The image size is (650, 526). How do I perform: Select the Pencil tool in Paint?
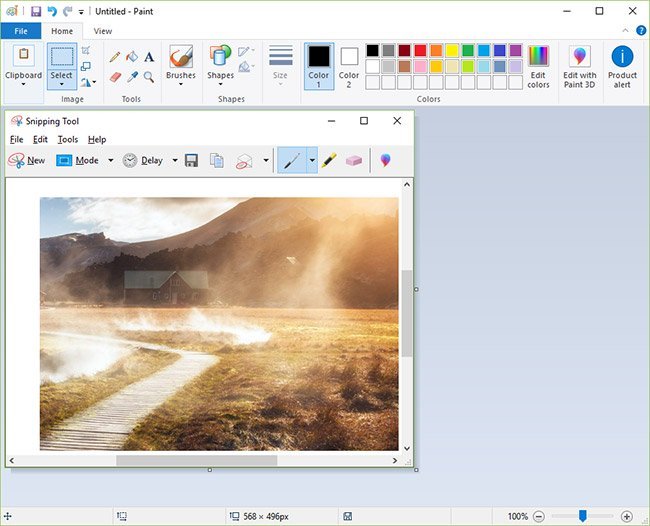pos(115,57)
